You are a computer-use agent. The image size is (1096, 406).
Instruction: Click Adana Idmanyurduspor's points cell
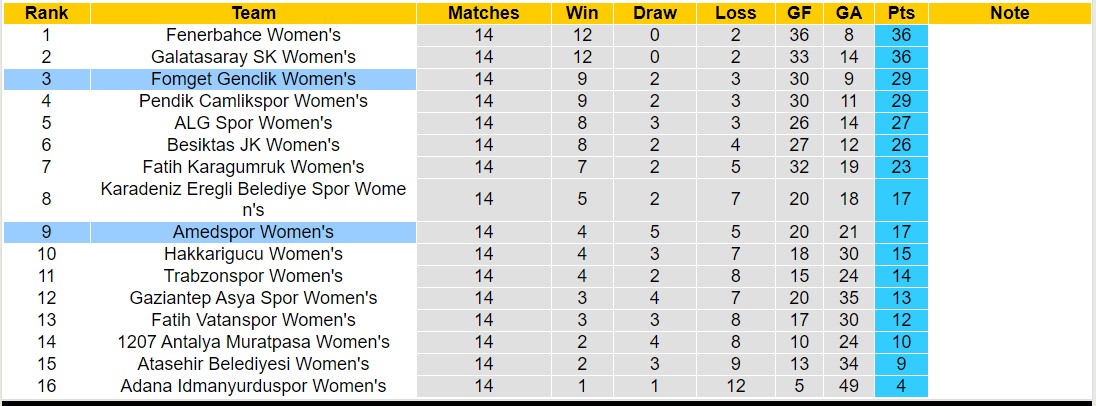coord(901,386)
